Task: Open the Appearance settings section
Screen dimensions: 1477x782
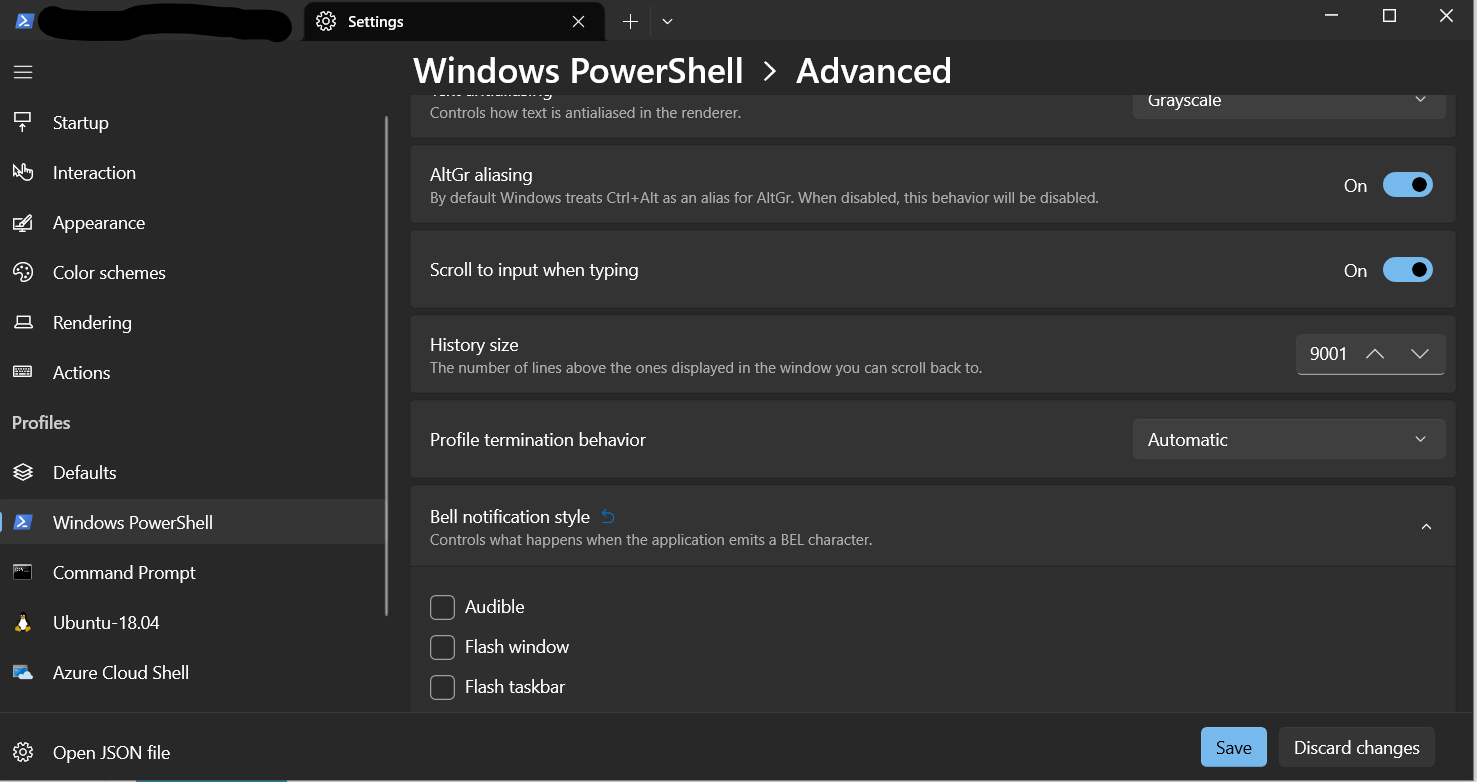Action: (99, 222)
